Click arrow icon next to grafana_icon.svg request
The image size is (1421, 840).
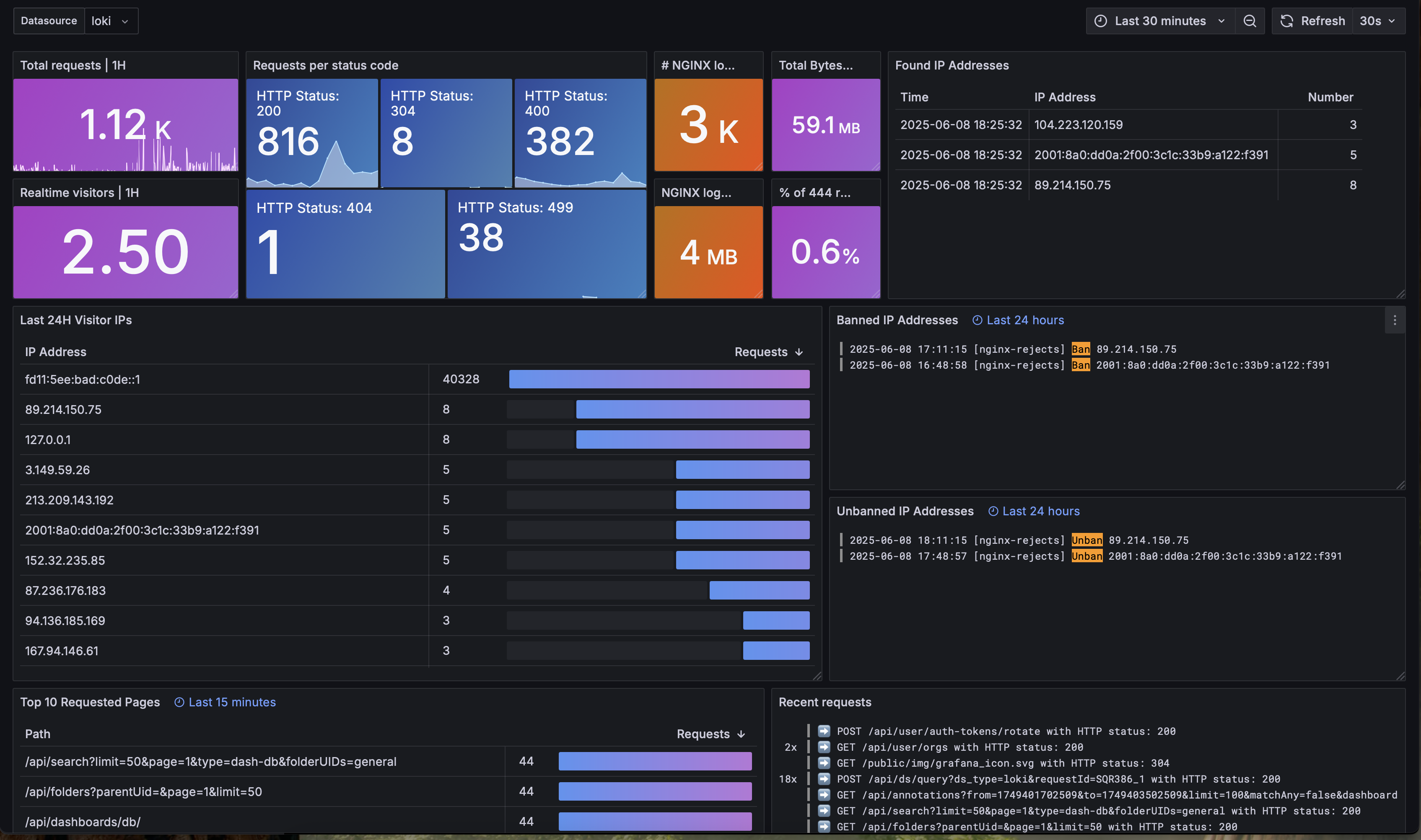(x=824, y=762)
